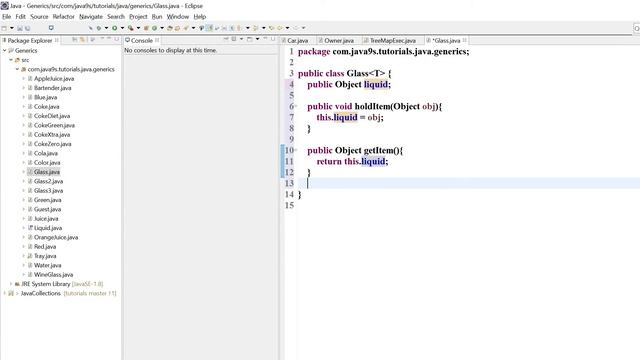Viewport: 640px width, 360px height.
Task: Collapse the holdItem method fold marker
Action: 296,107
